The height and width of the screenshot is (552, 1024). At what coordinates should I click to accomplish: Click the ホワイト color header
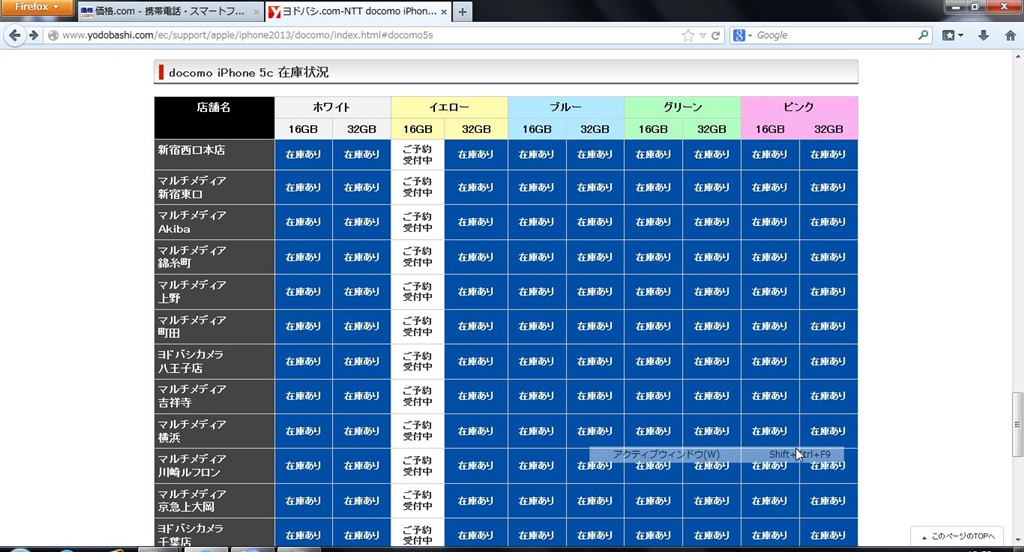(x=332, y=107)
